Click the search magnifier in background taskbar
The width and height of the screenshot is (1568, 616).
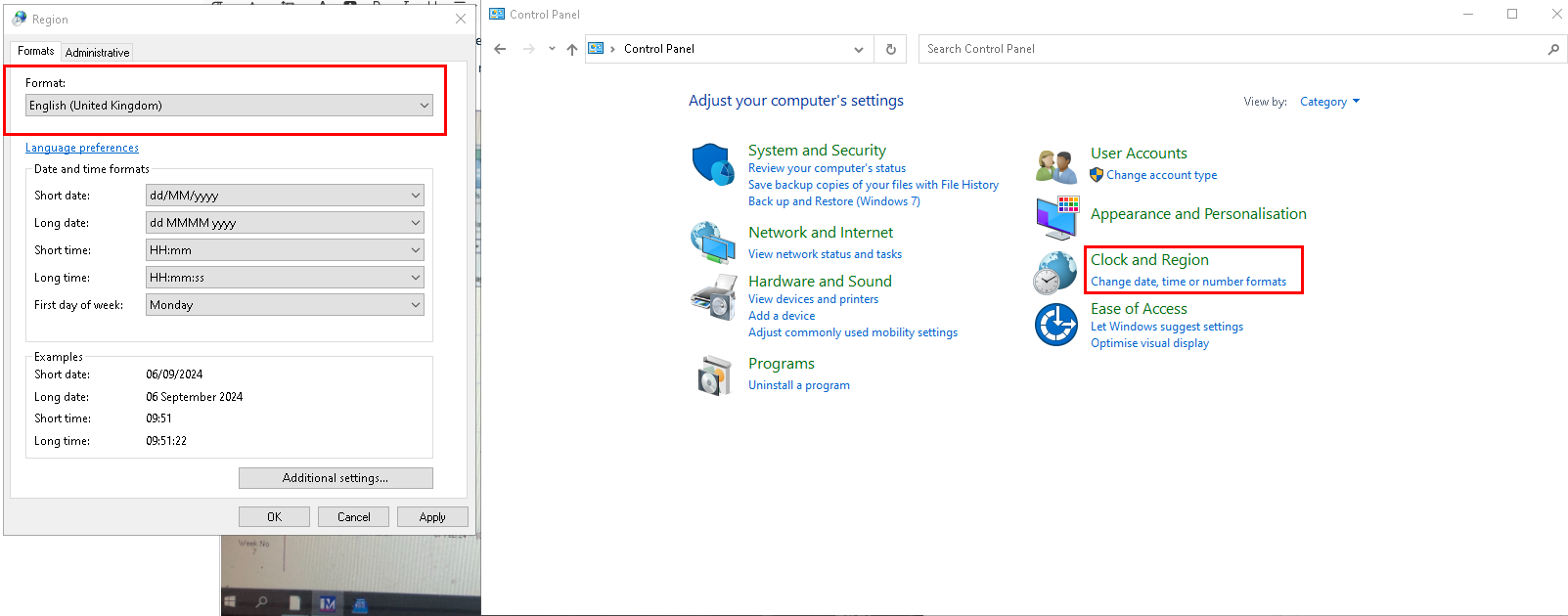262,602
